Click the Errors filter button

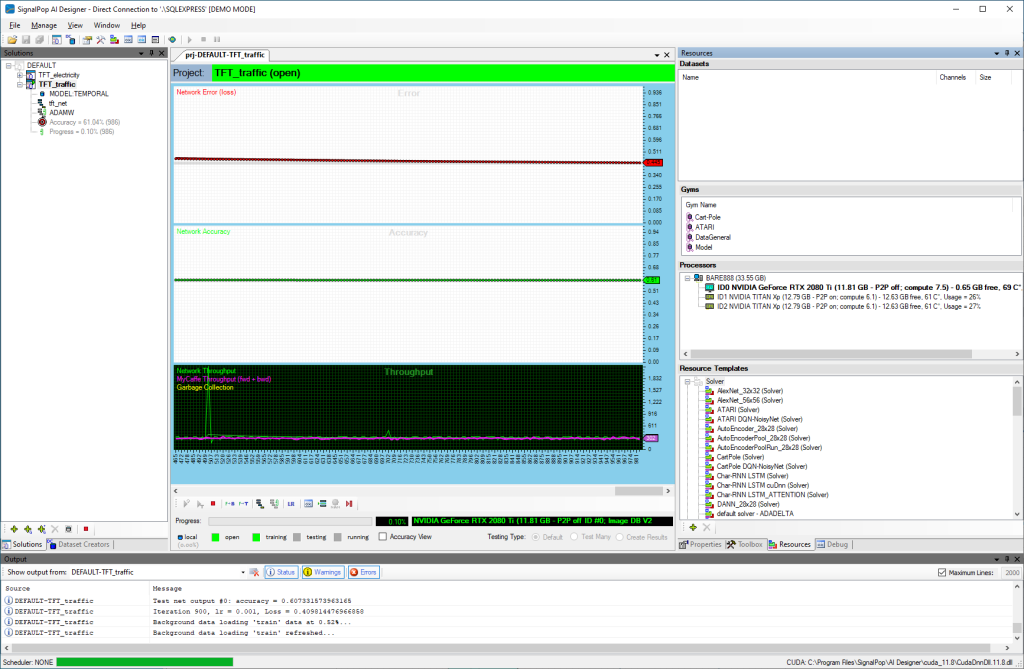[362, 572]
